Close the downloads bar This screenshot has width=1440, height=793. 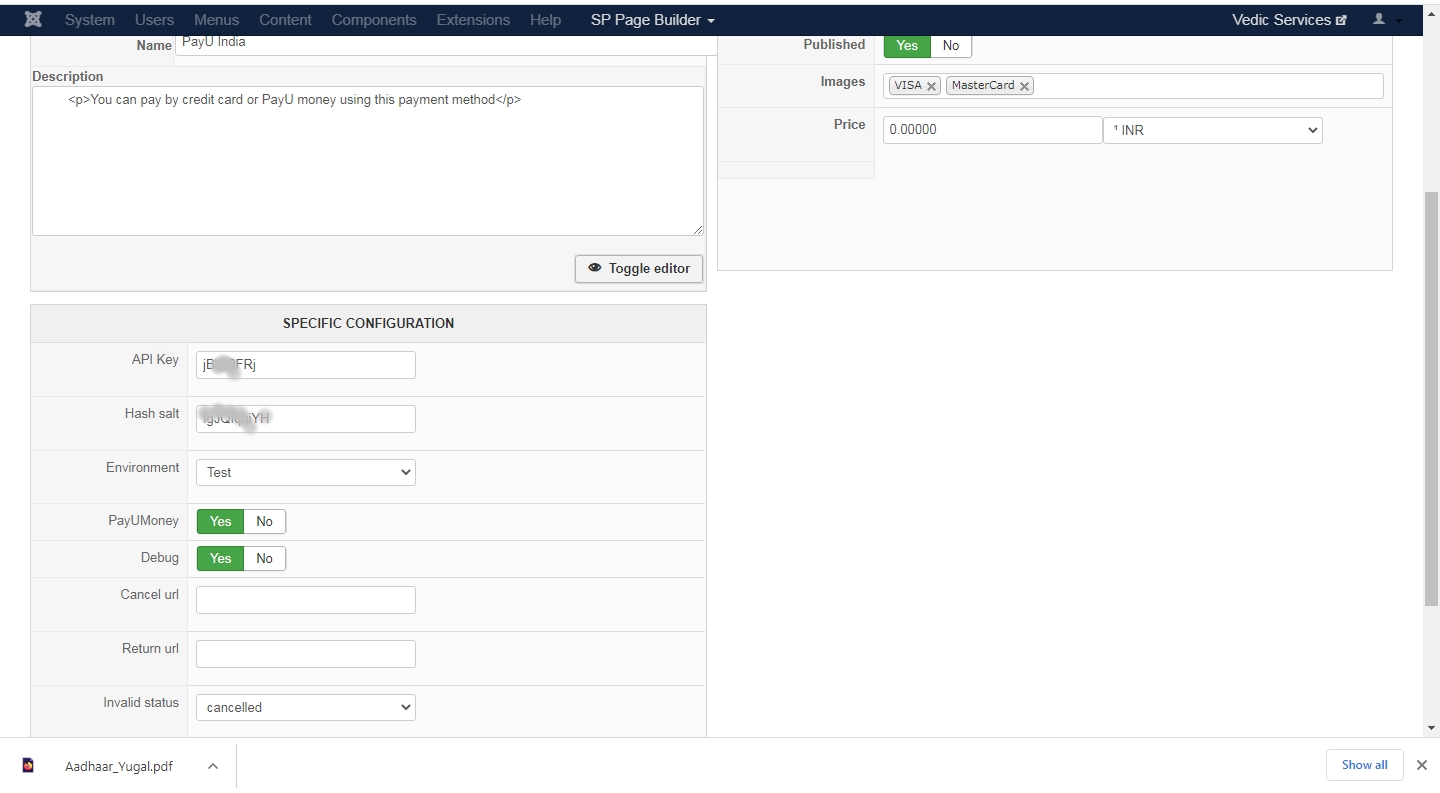click(1422, 765)
